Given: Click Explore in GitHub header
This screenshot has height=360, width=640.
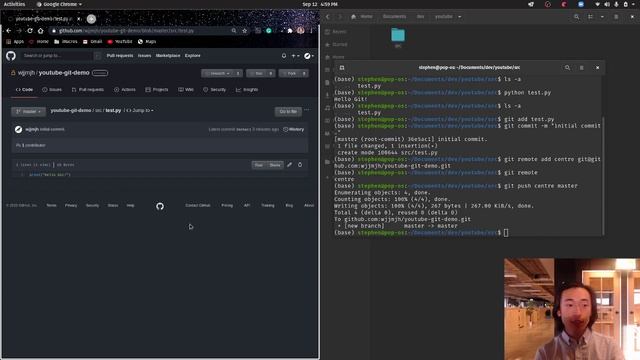Looking at the screenshot, I should point(193,56).
